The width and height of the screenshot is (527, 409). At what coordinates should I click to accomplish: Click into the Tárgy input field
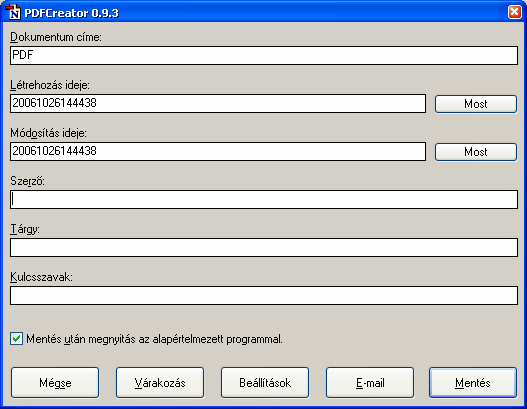click(264, 248)
